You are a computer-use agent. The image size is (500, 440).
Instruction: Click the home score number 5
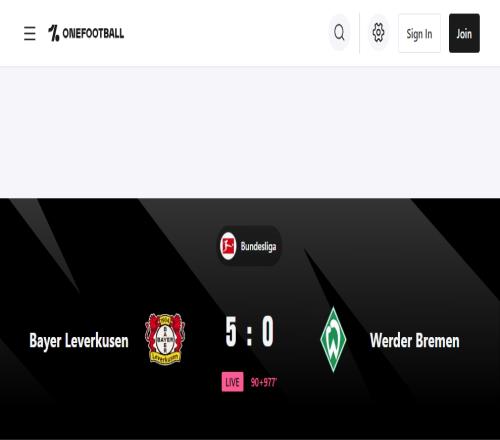click(231, 332)
